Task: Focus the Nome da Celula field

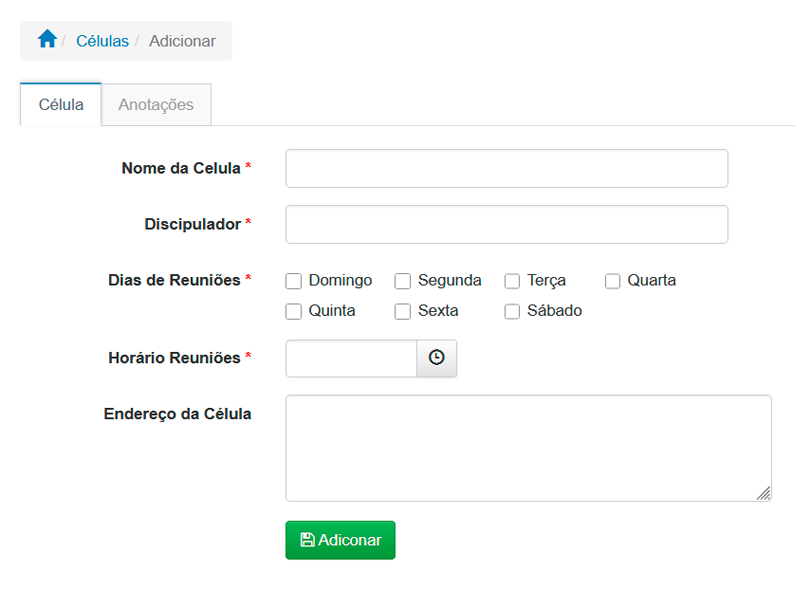Action: pyautogui.click(x=506, y=168)
